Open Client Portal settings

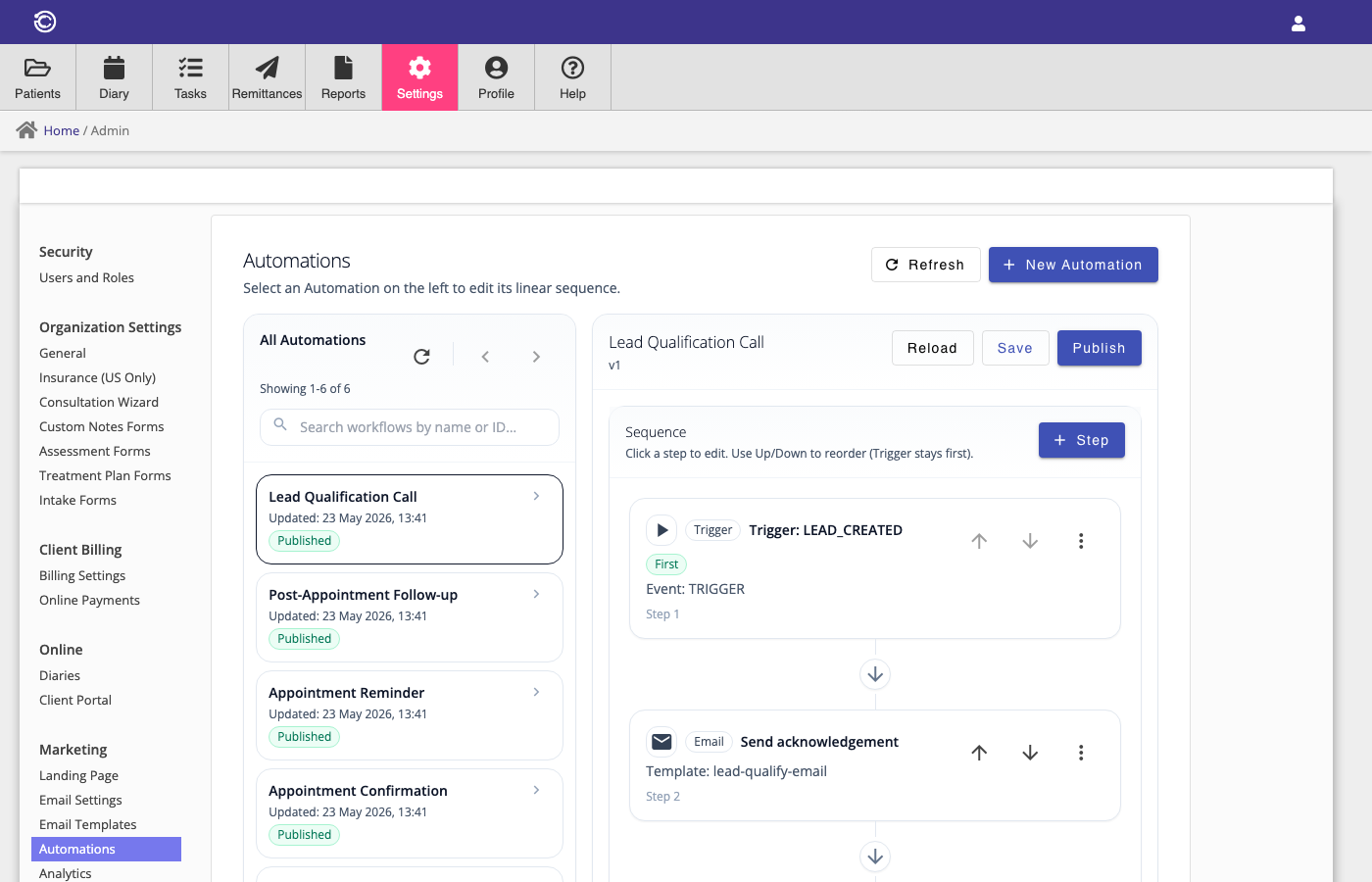pos(75,700)
